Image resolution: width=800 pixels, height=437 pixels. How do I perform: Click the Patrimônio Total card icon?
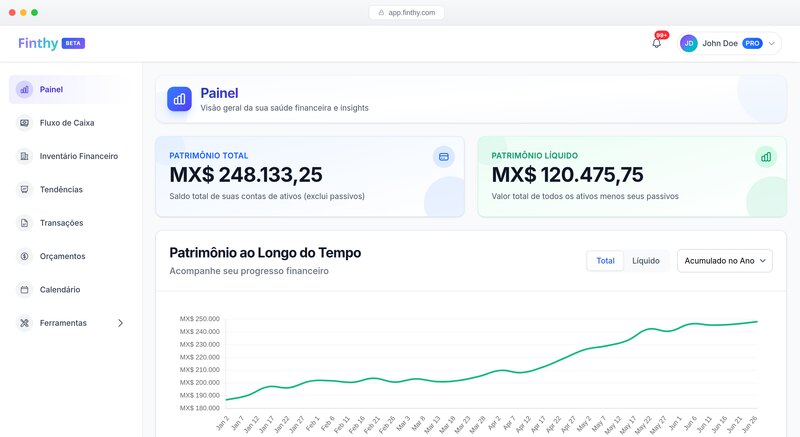(443, 157)
